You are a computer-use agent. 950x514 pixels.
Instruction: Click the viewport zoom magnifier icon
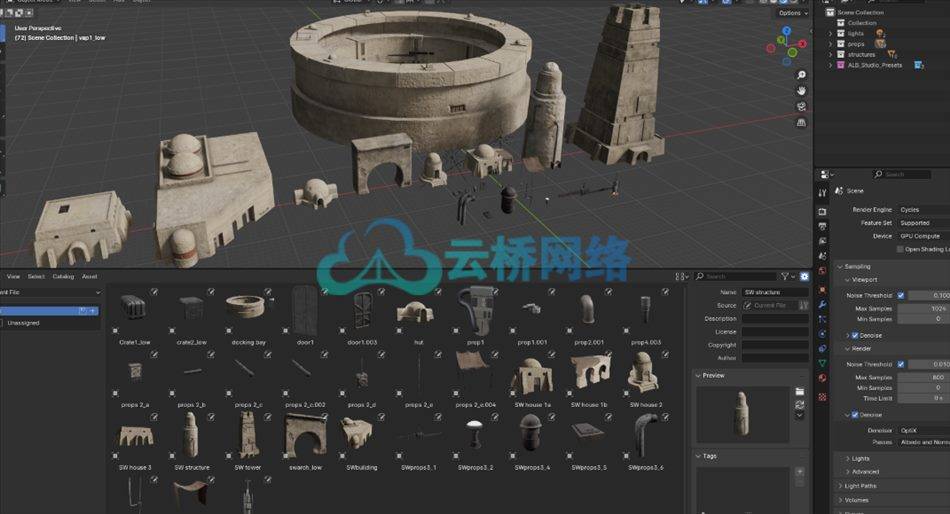(801, 75)
